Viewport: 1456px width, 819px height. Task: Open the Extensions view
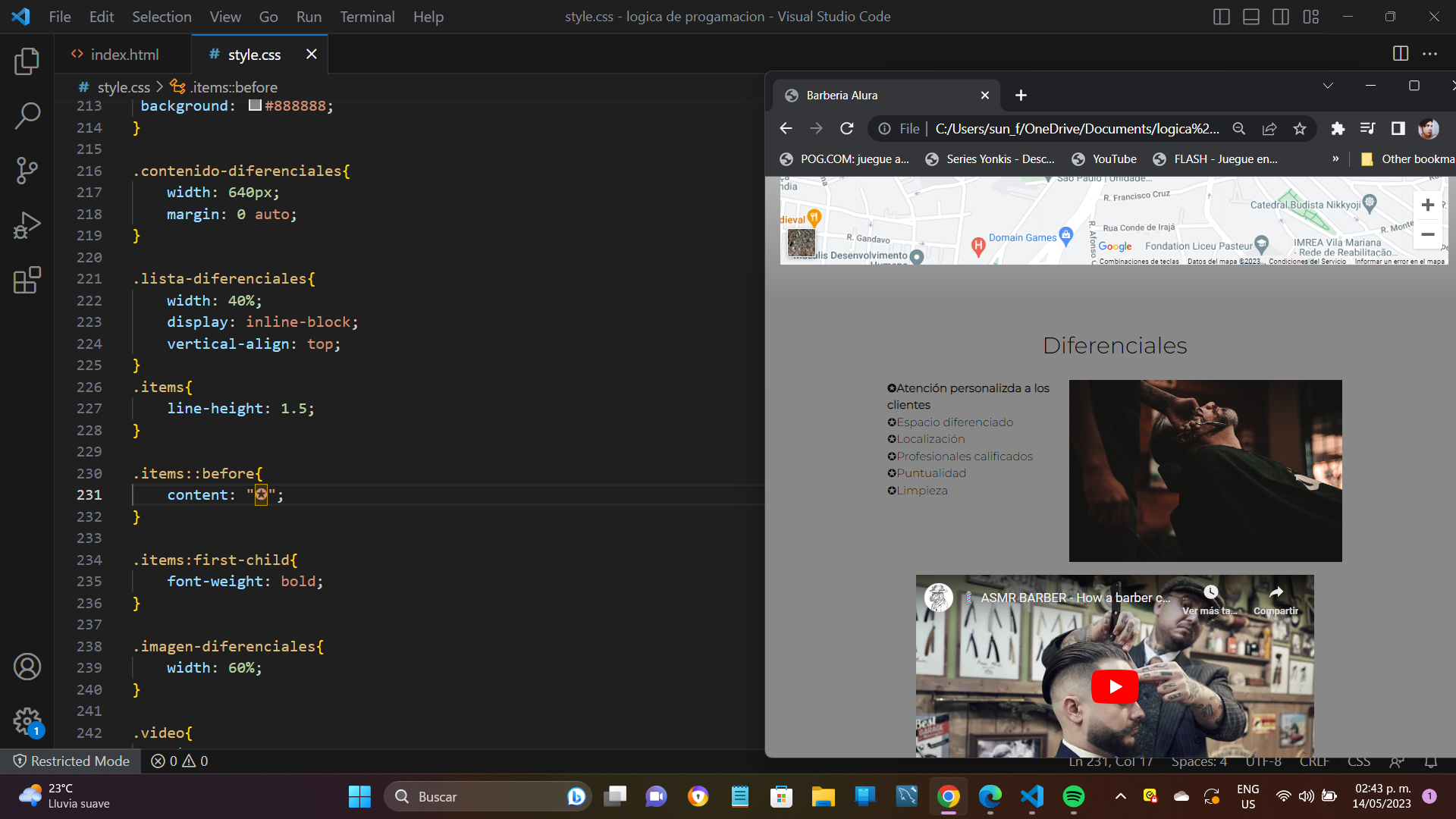pos(27,280)
